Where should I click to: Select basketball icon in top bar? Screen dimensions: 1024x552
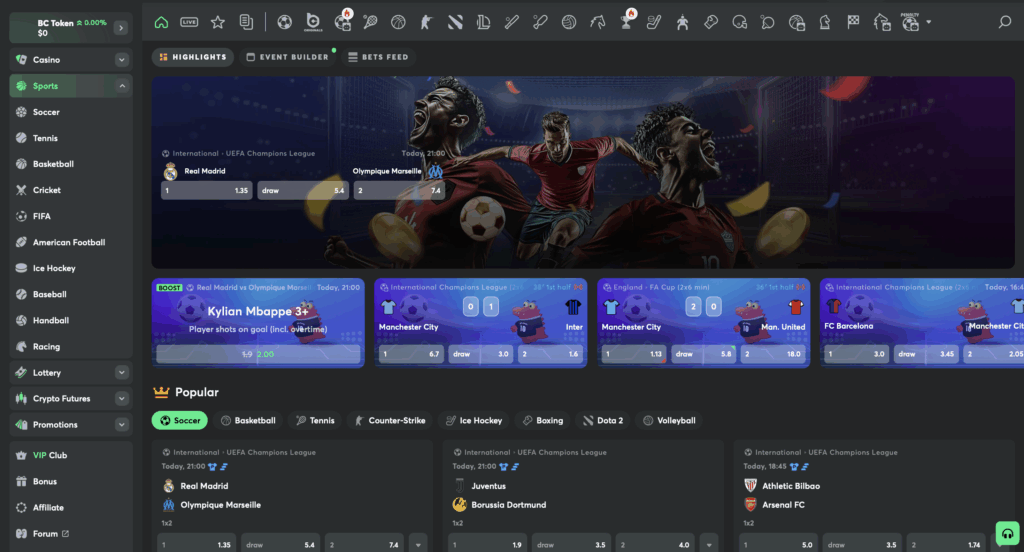pyautogui.click(x=398, y=22)
